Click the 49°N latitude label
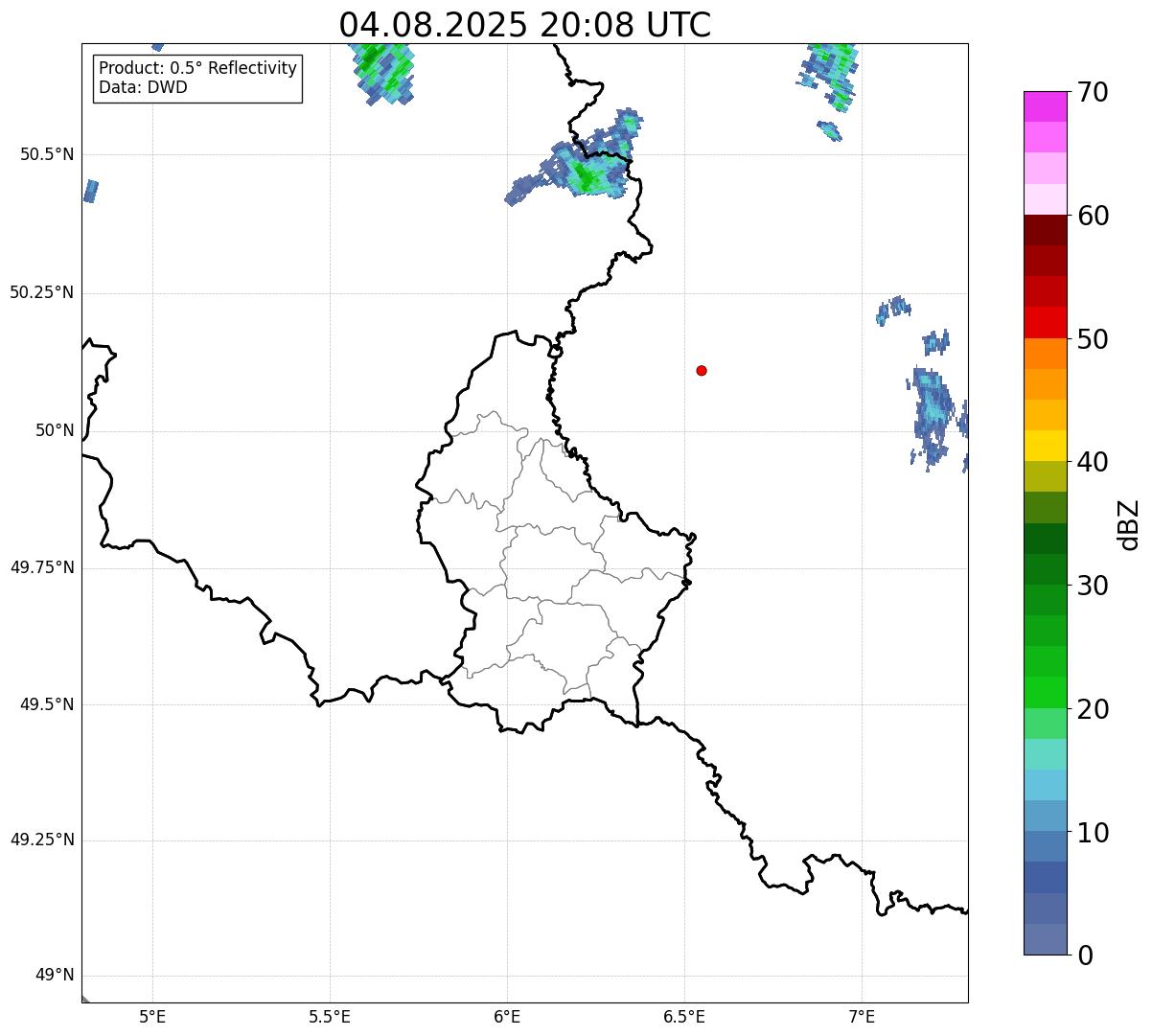Screen dimensions: 1152x1036 click(55, 976)
